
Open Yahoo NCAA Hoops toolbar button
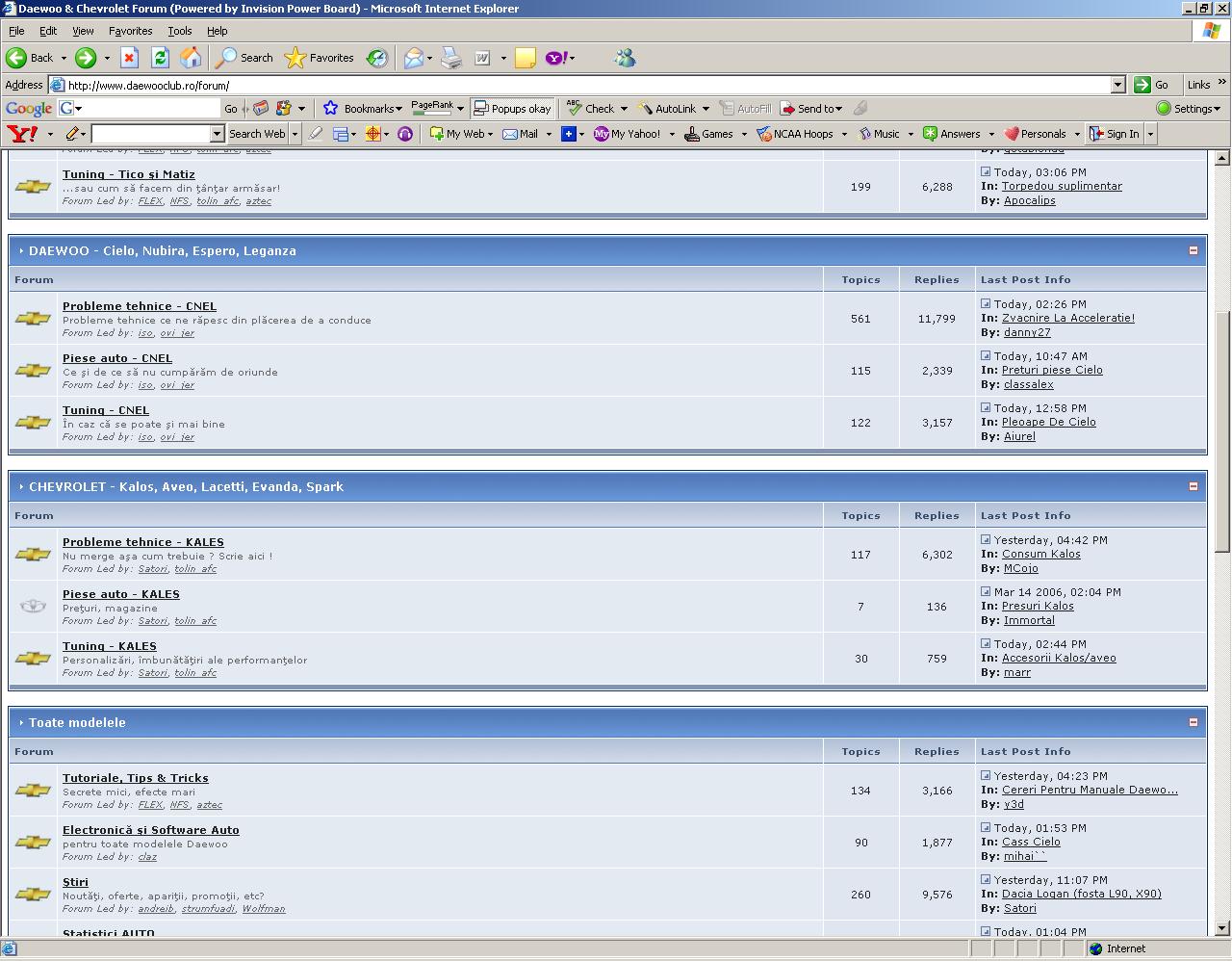click(x=795, y=134)
